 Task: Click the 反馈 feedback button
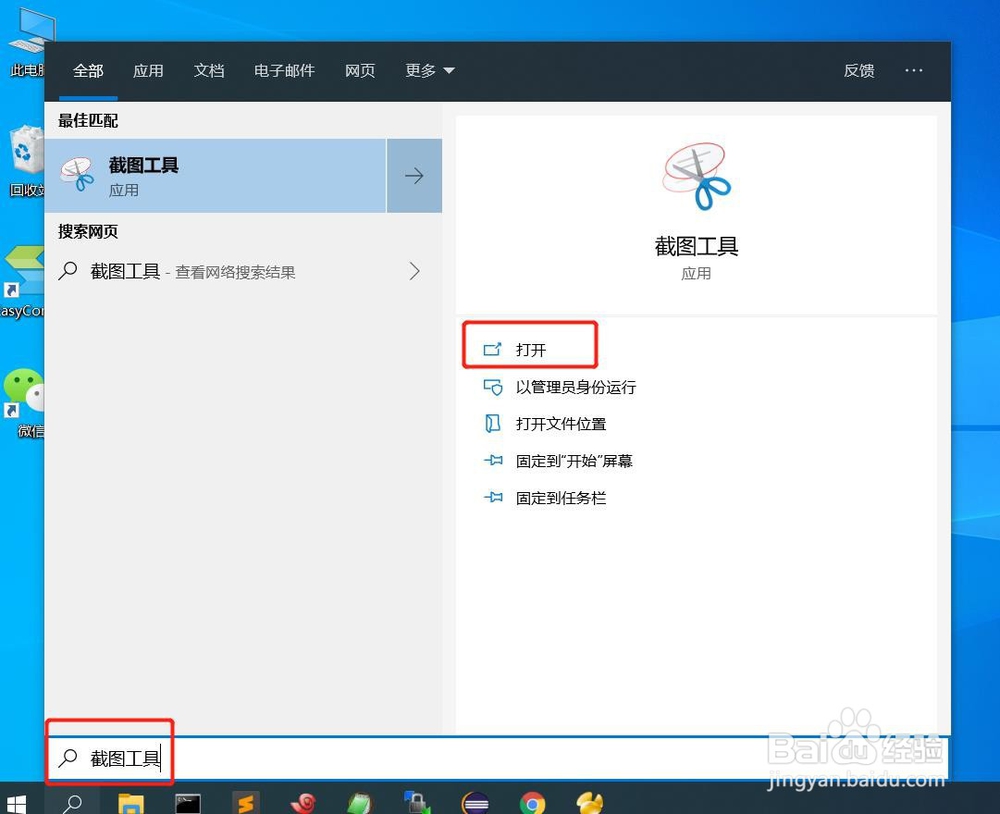point(858,70)
